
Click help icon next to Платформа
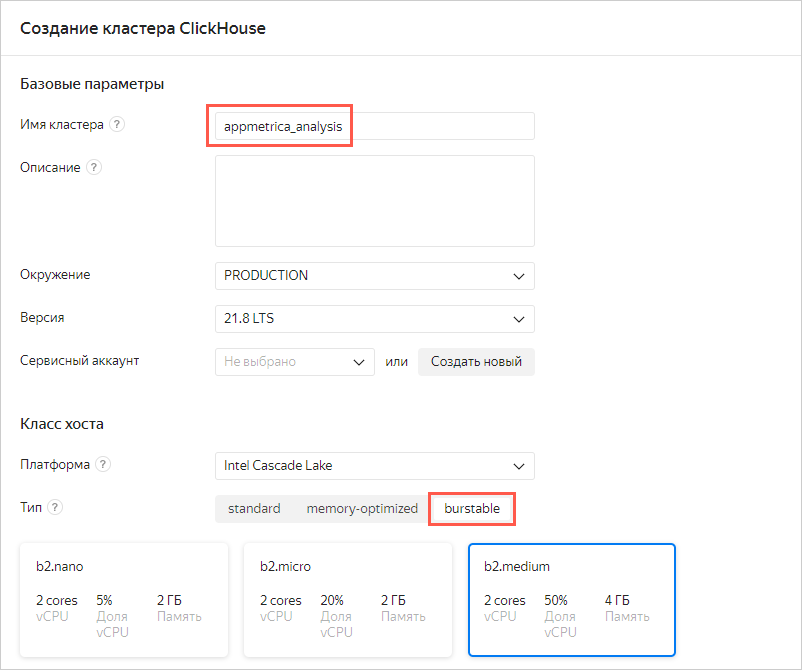tap(103, 464)
